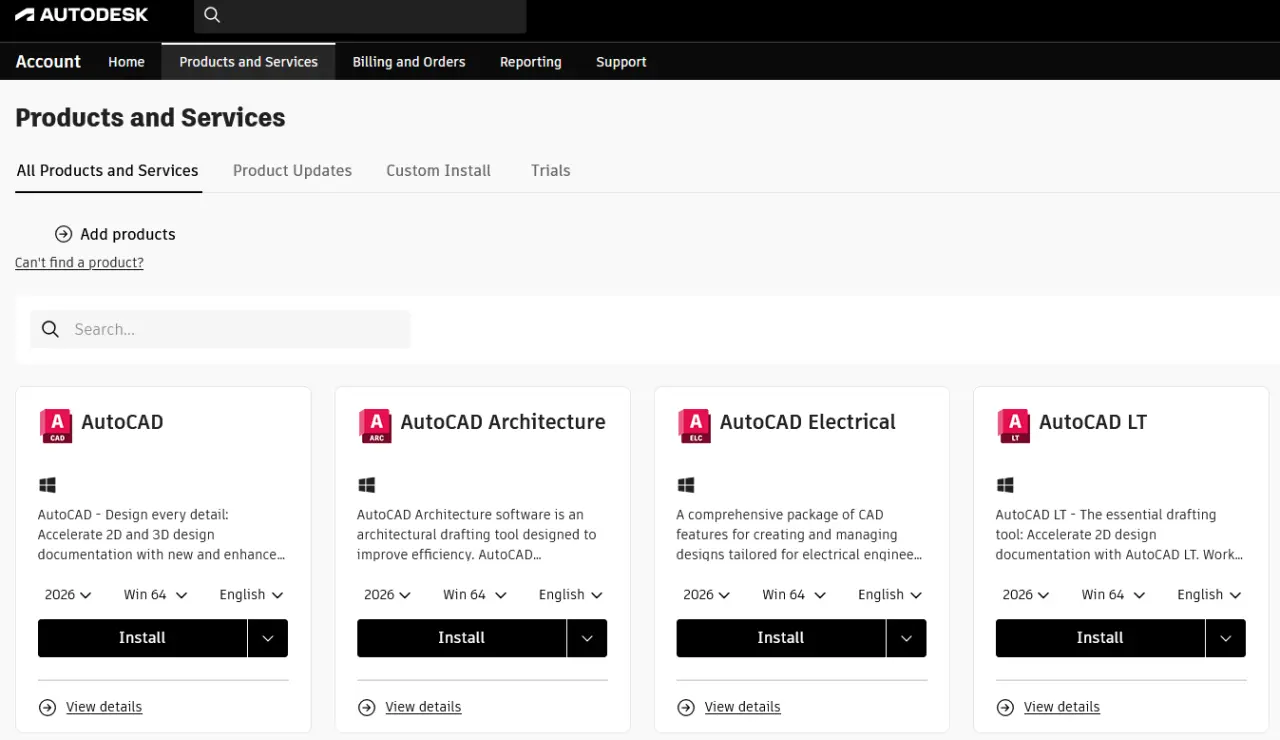Open the 2026 version dropdown for AutoCAD
The image size is (1280, 740).
68,594
